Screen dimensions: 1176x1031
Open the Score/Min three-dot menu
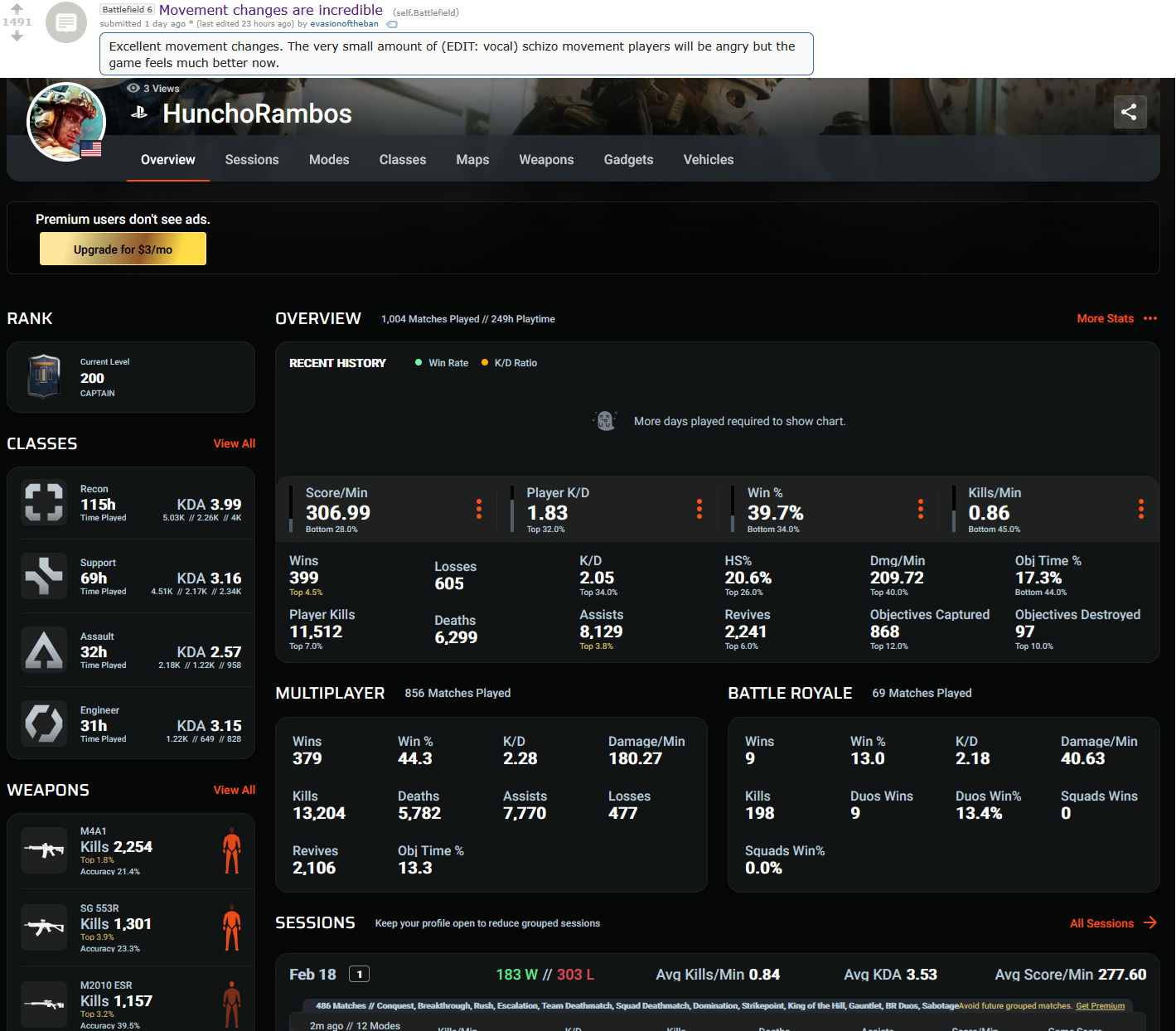pos(478,509)
